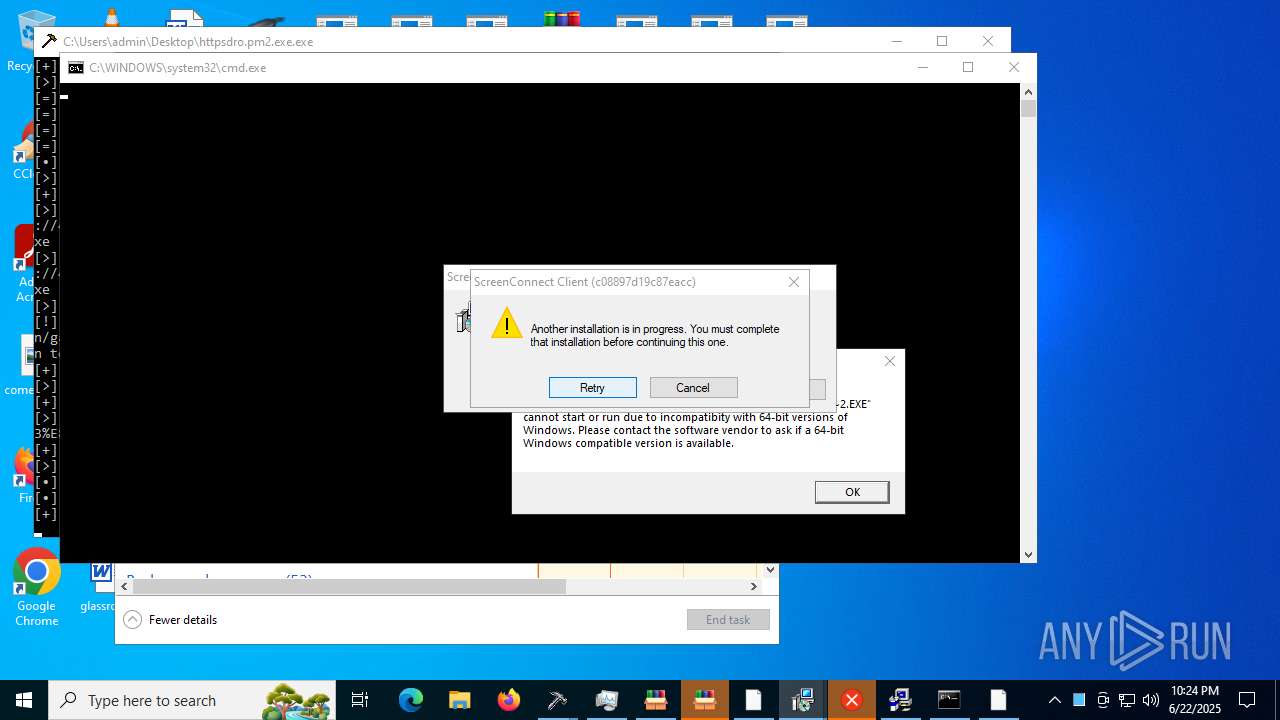Open the clock showing 10:24 PM
Image resolution: width=1280 pixels, height=720 pixels.
point(1195,700)
